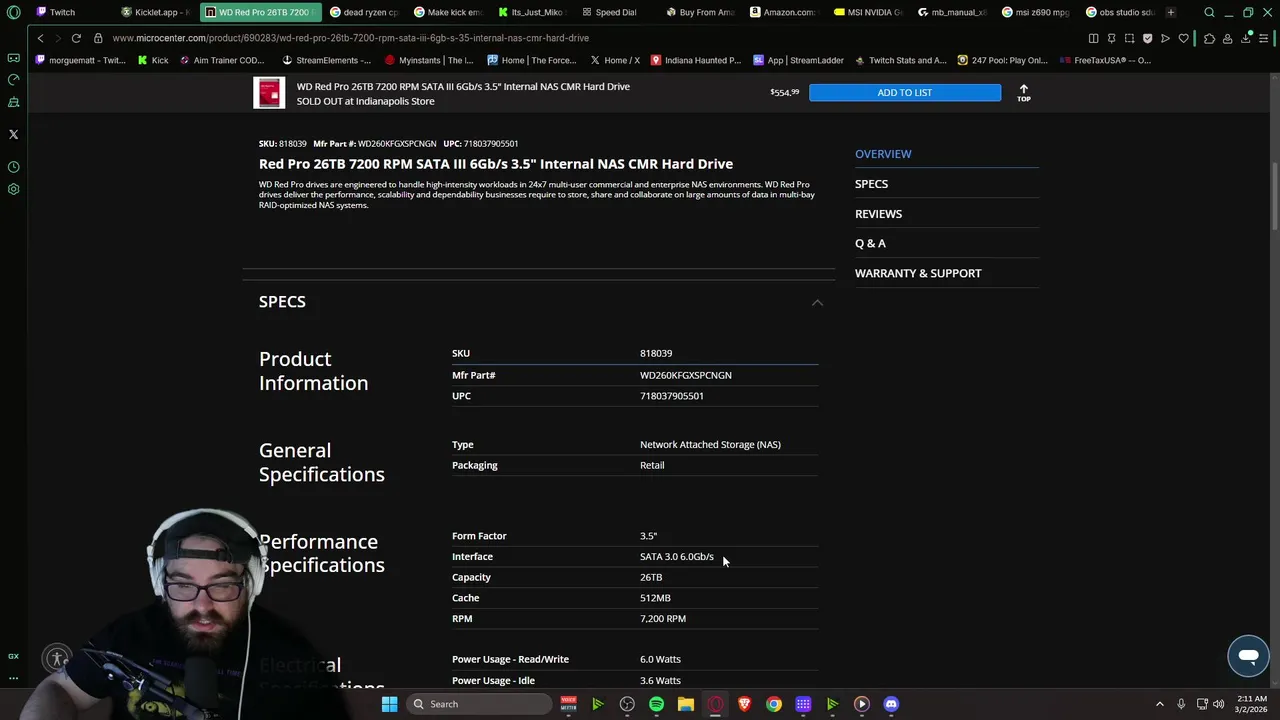Image resolution: width=1280 pixels, height=720 pixels.
Task: Open File Explorer from the taskbar
Action: [686, 704]
